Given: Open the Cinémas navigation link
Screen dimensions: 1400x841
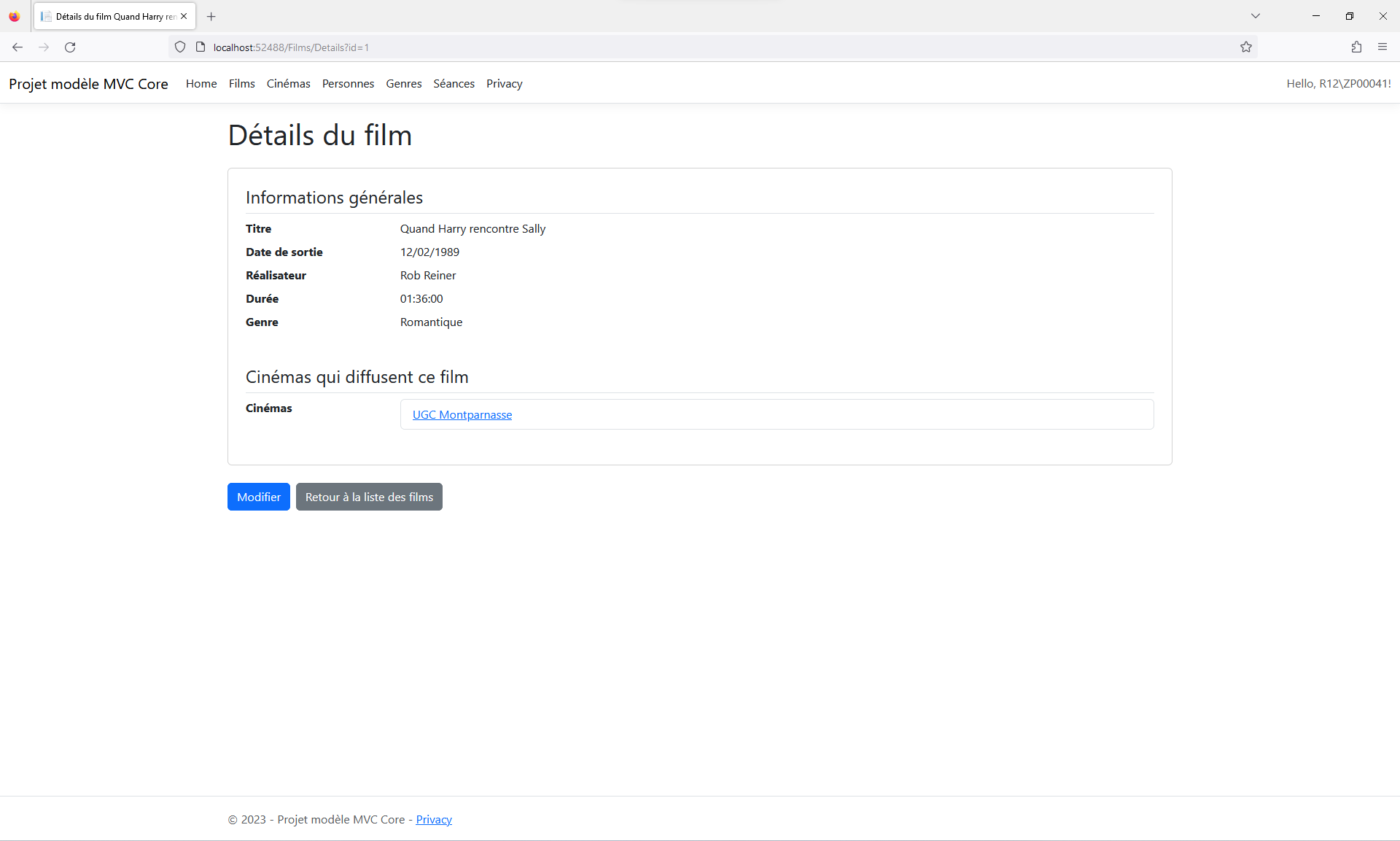Looking at the screenshot, I should pyautogui.click(x=288, y=83).
